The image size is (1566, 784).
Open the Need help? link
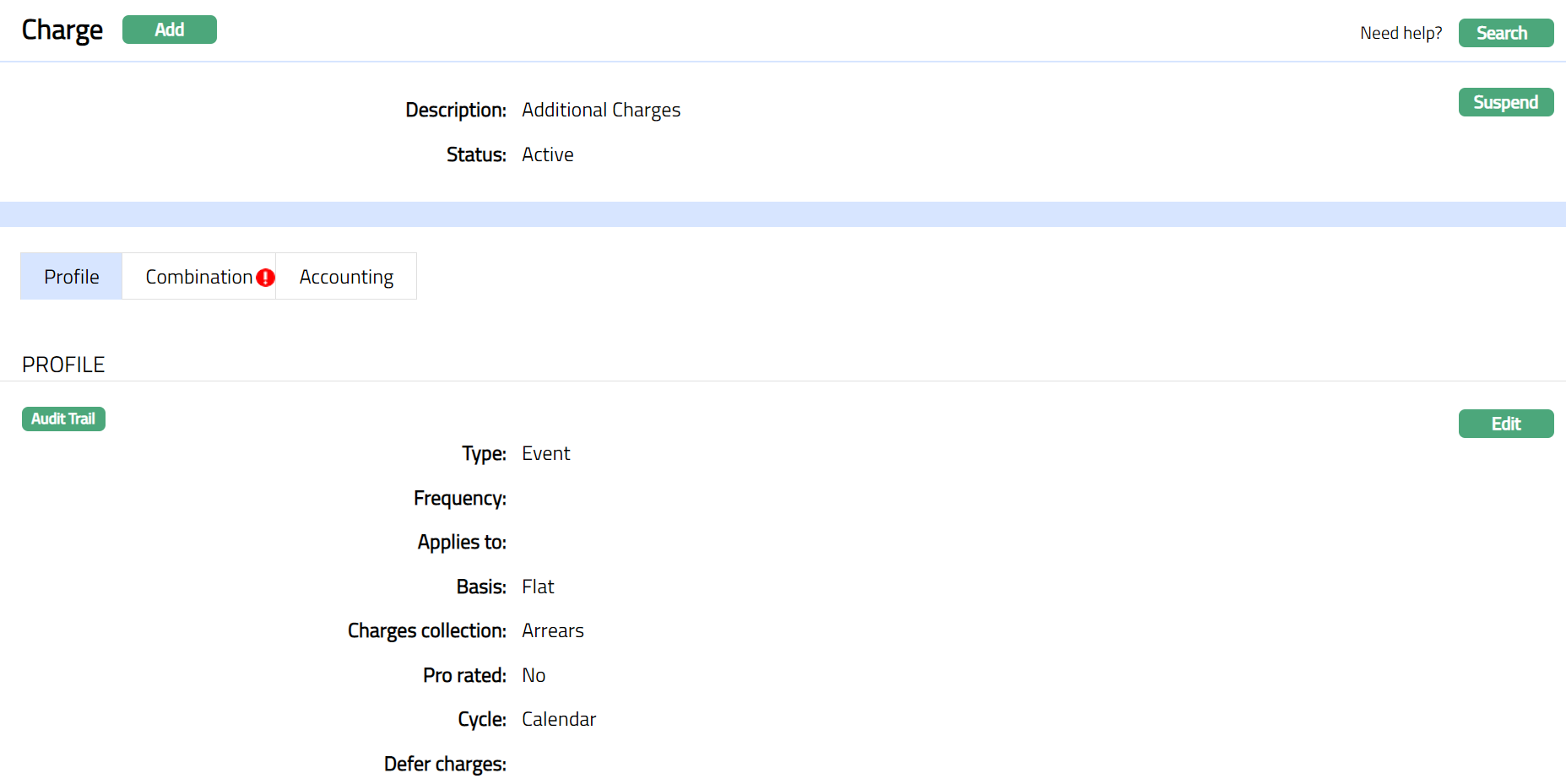[1401, 33]
